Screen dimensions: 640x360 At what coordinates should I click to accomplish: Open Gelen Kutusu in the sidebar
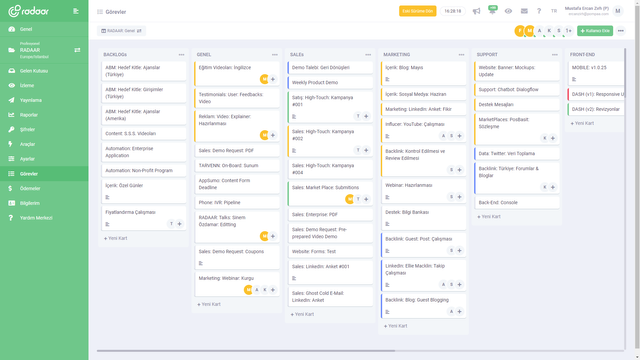coord(44,71)
